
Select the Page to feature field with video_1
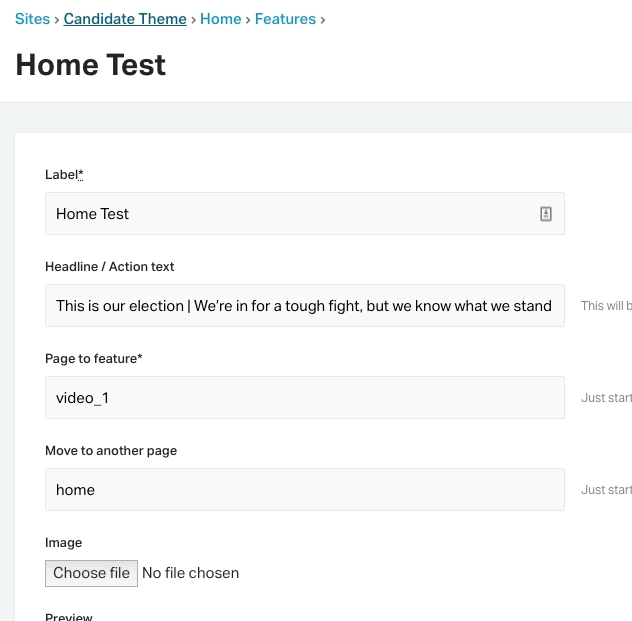tap(304, 398)
